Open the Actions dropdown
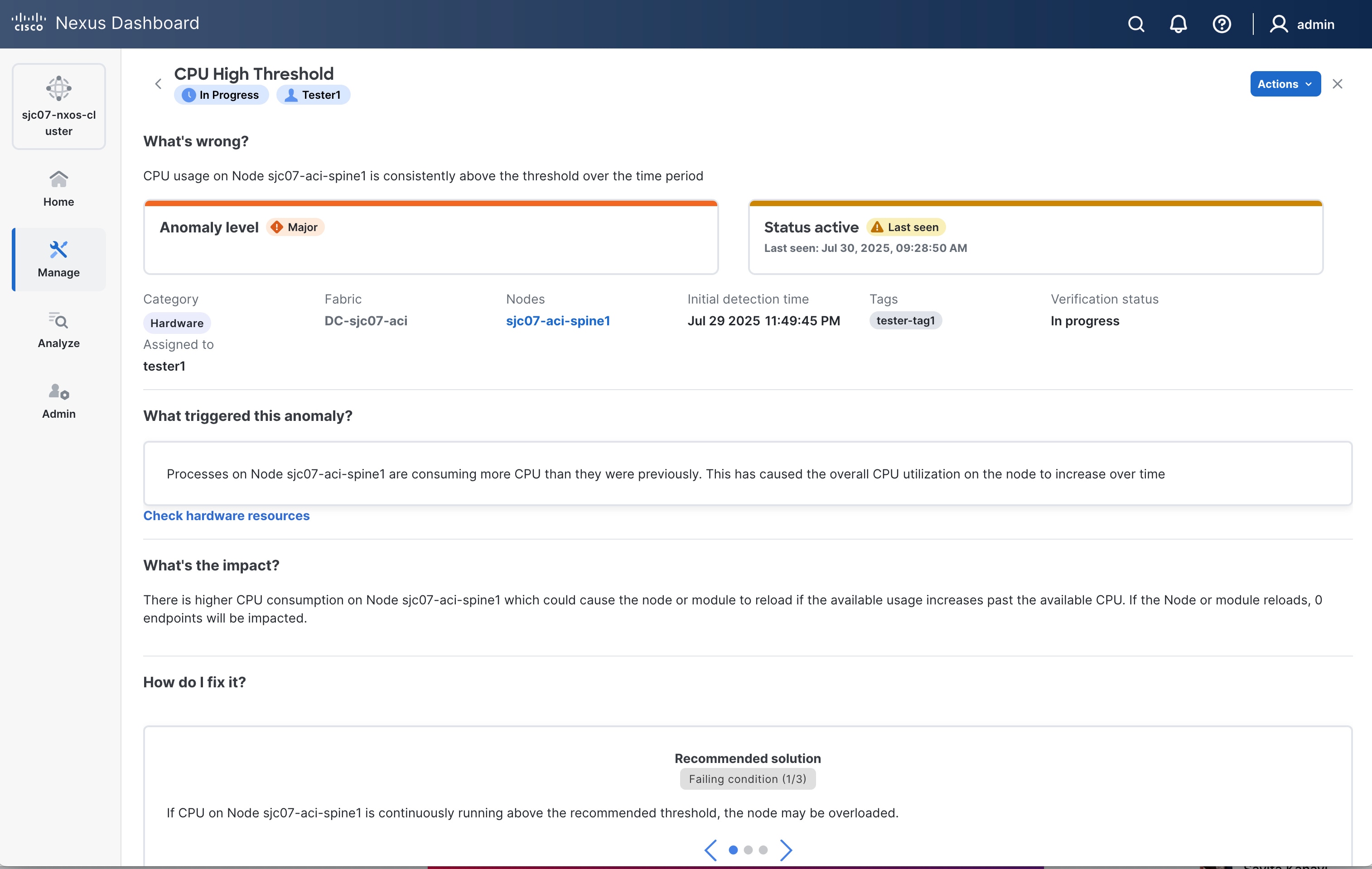 point(1285,84)
